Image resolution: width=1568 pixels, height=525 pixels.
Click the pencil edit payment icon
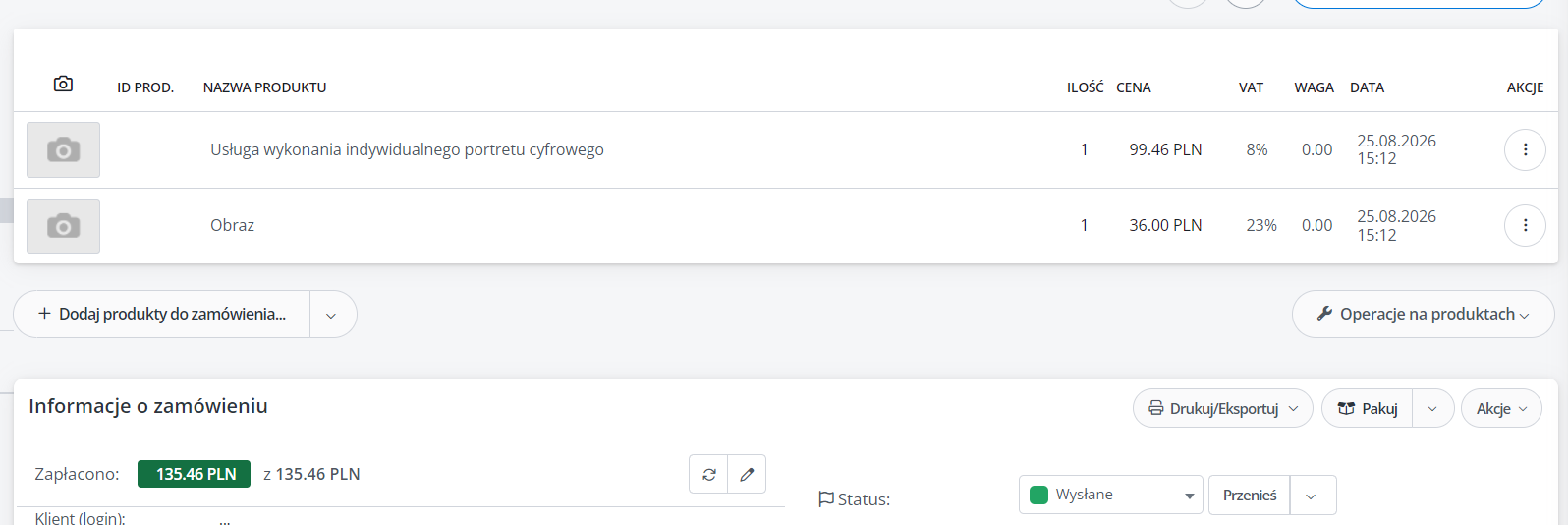[x=747, y=474]
